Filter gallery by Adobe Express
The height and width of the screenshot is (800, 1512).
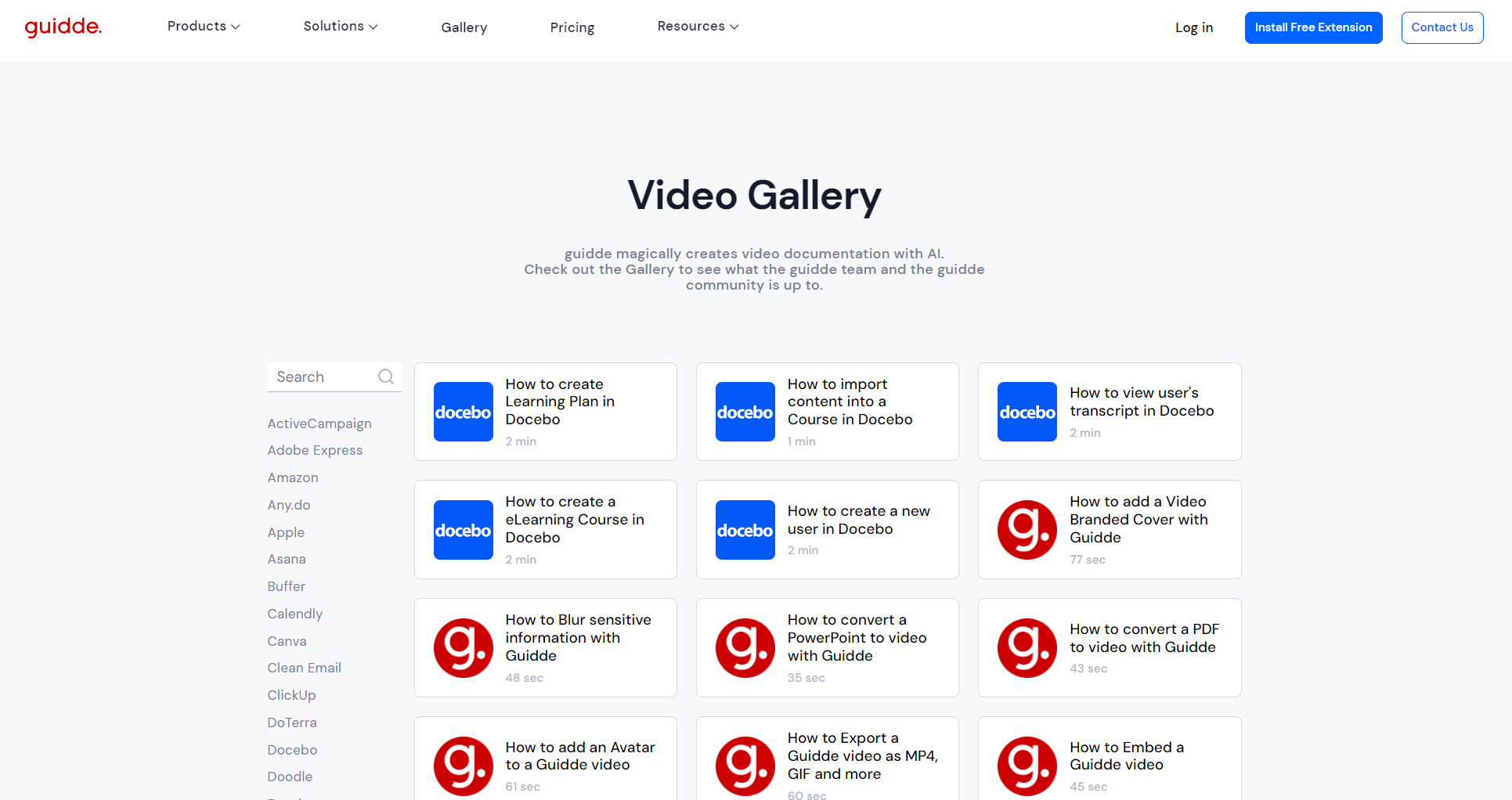(x=315, y=450)
